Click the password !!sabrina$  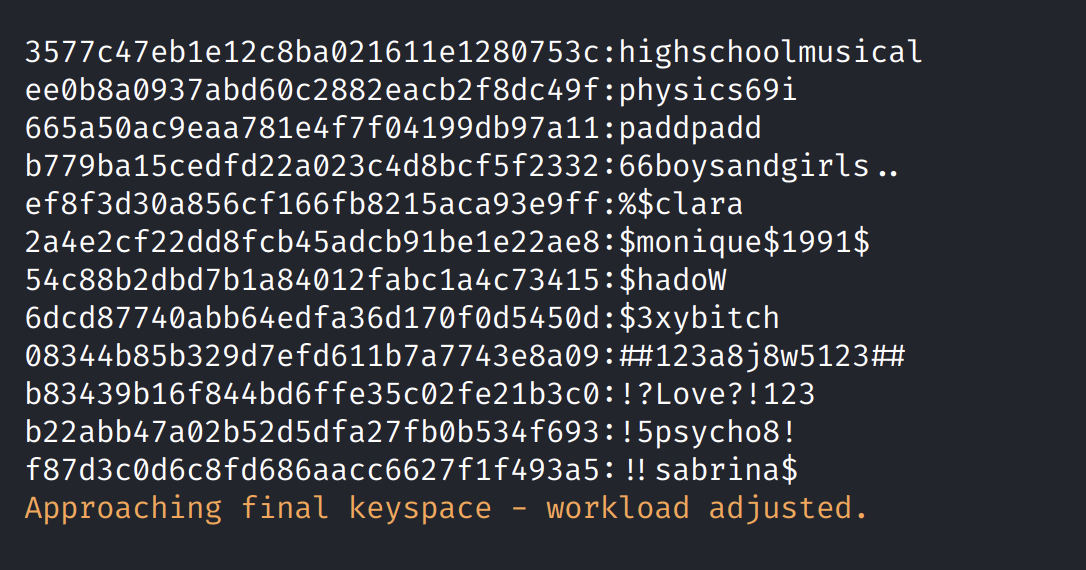708,470
